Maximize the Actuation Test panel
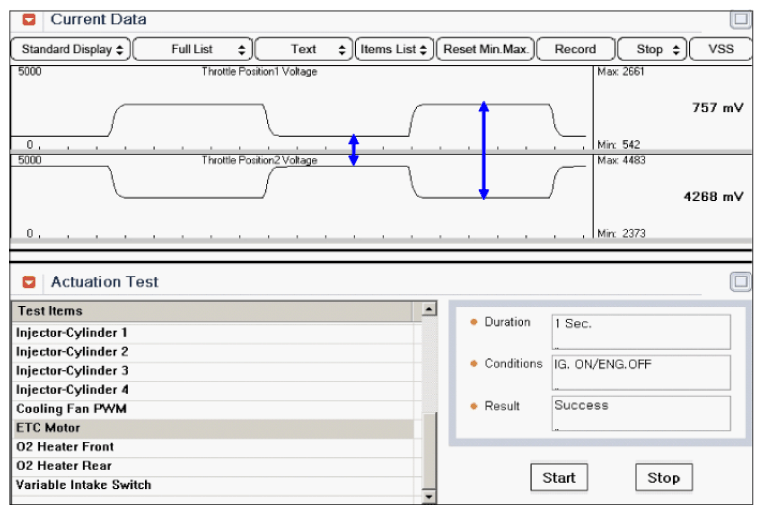The image size is (763, 514). (740, 282)
